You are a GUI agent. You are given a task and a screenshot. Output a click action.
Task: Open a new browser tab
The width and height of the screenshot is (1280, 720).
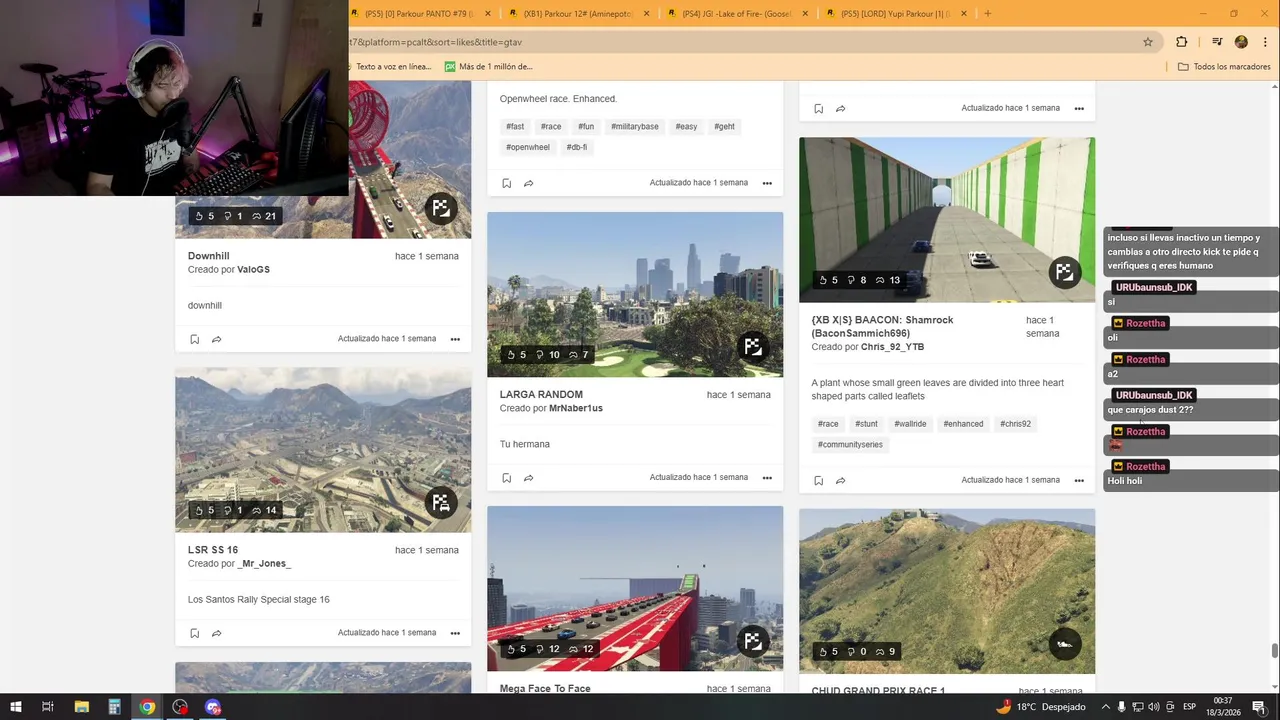(x=987, y=13)
